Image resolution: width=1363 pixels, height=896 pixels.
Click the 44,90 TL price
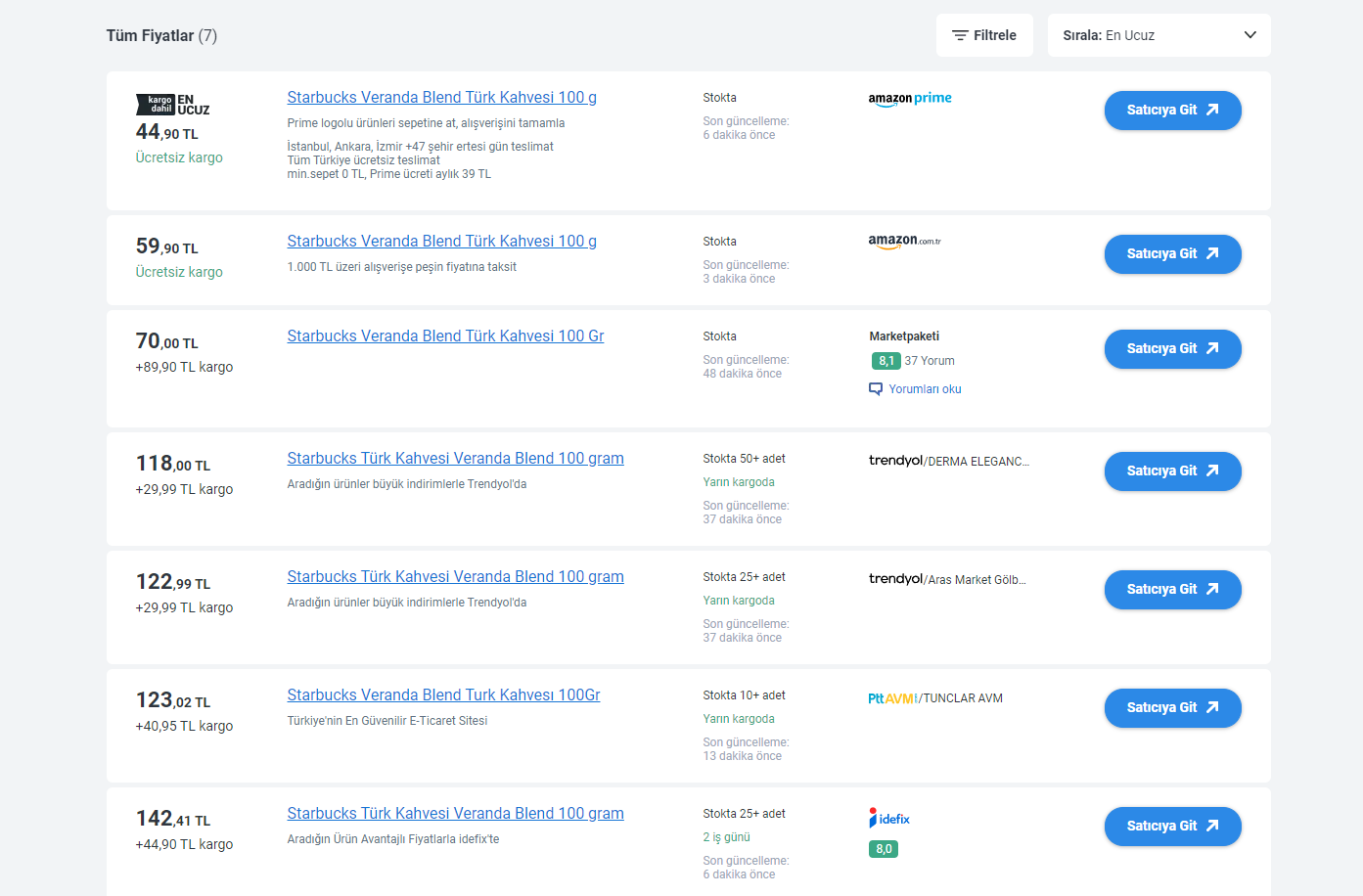point(167,132)
